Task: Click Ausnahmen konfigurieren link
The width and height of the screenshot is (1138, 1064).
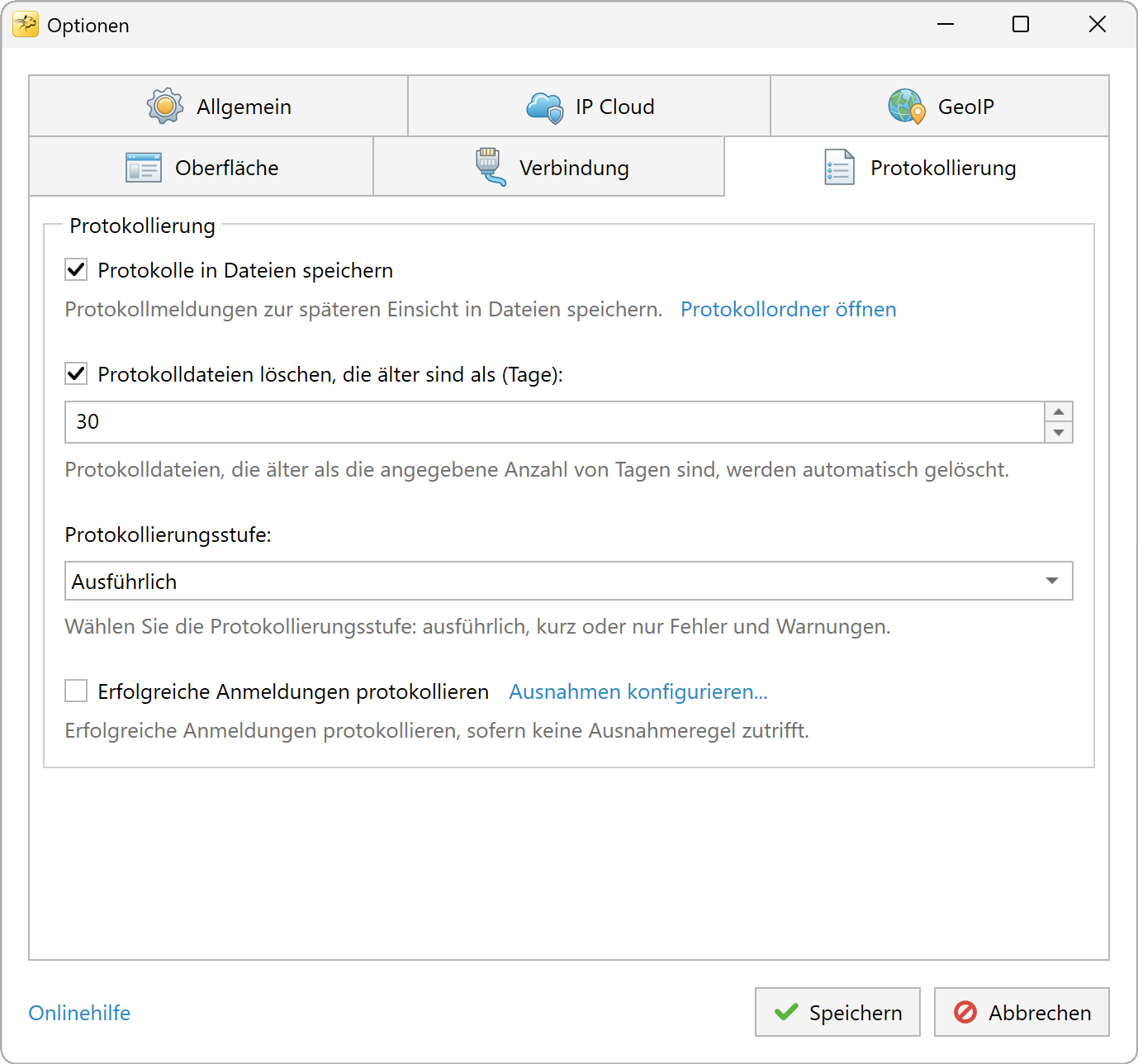Action: 638,691
